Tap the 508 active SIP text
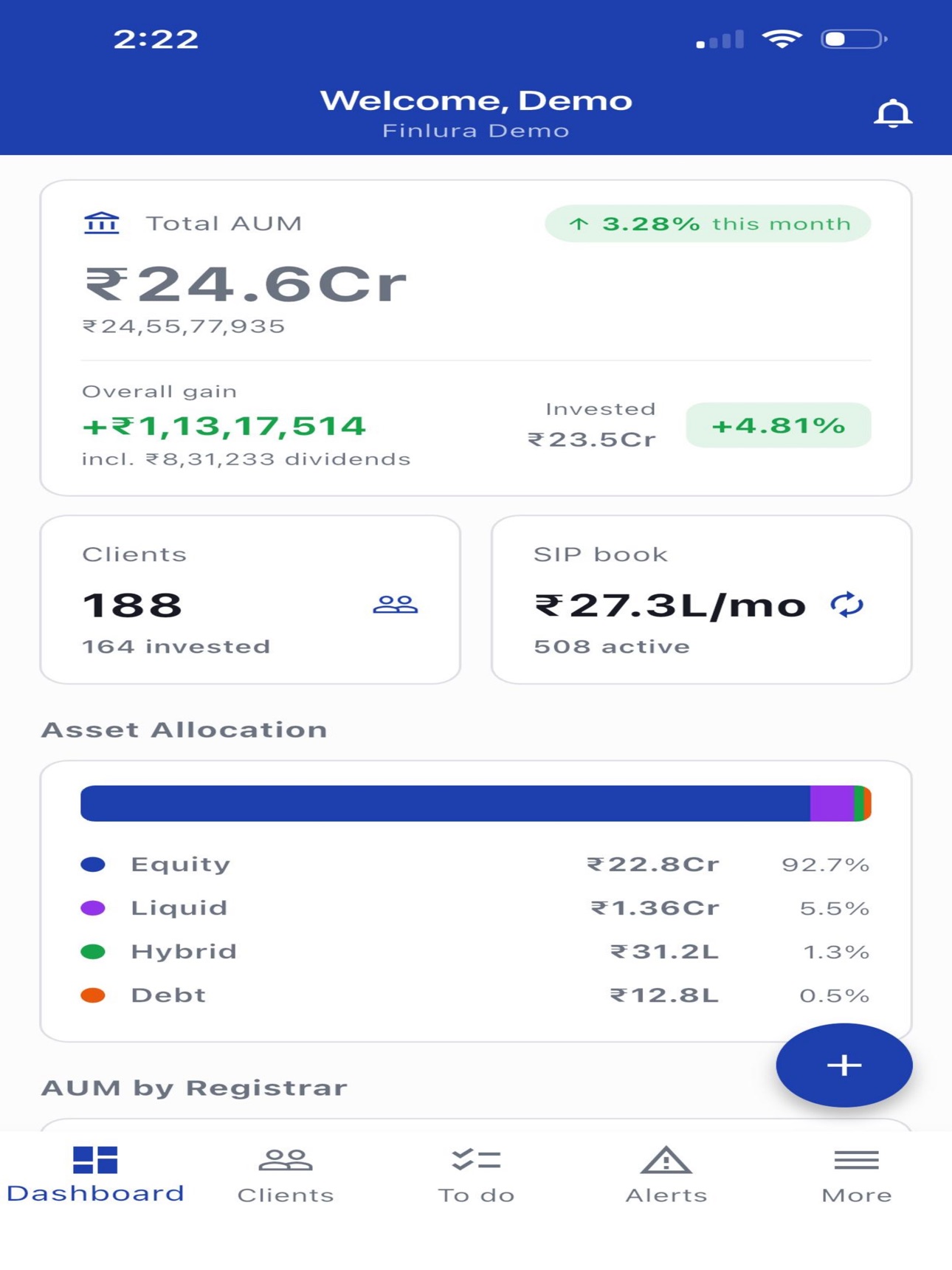 612,647
